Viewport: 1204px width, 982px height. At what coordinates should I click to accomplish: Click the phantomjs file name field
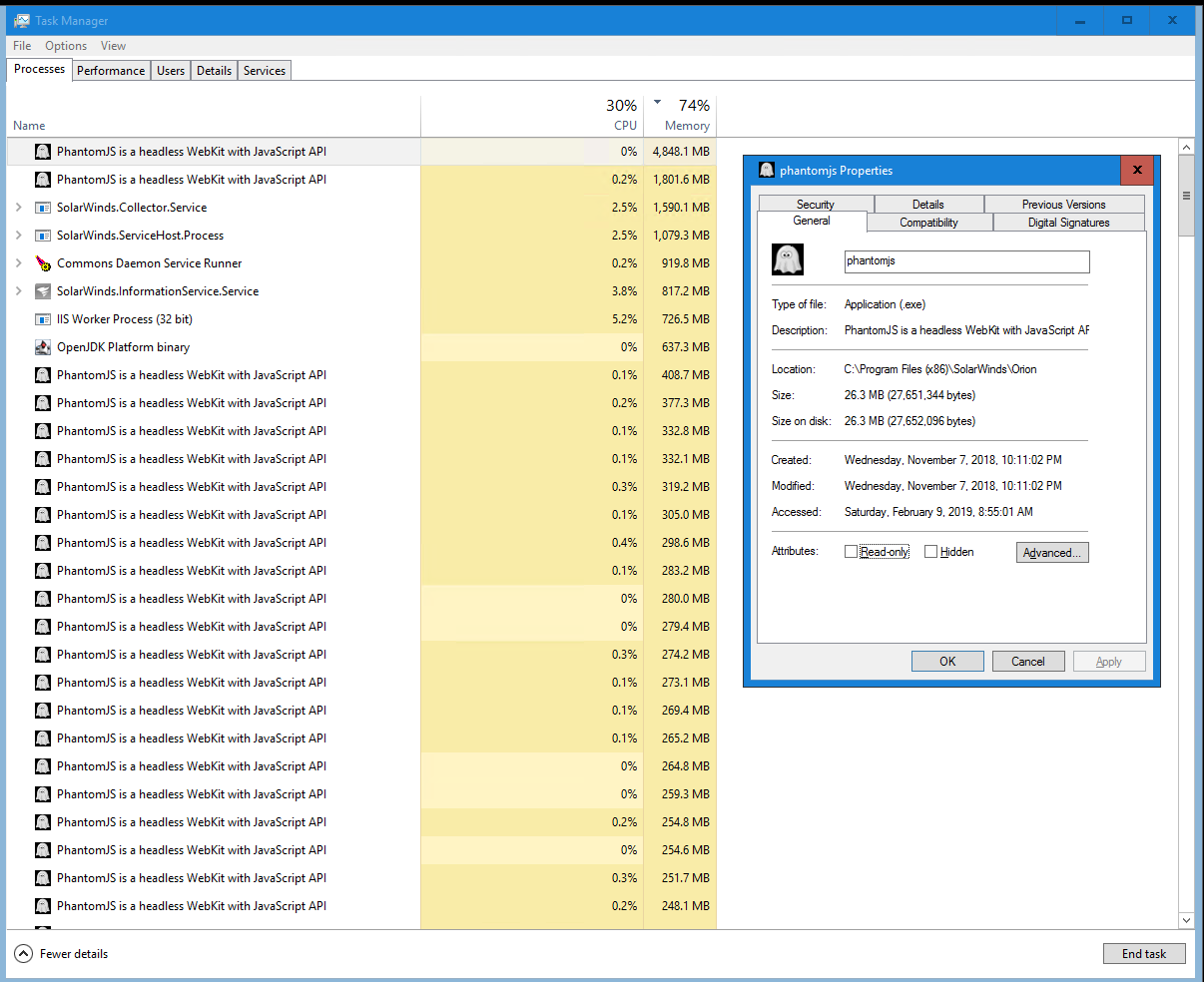966,261
